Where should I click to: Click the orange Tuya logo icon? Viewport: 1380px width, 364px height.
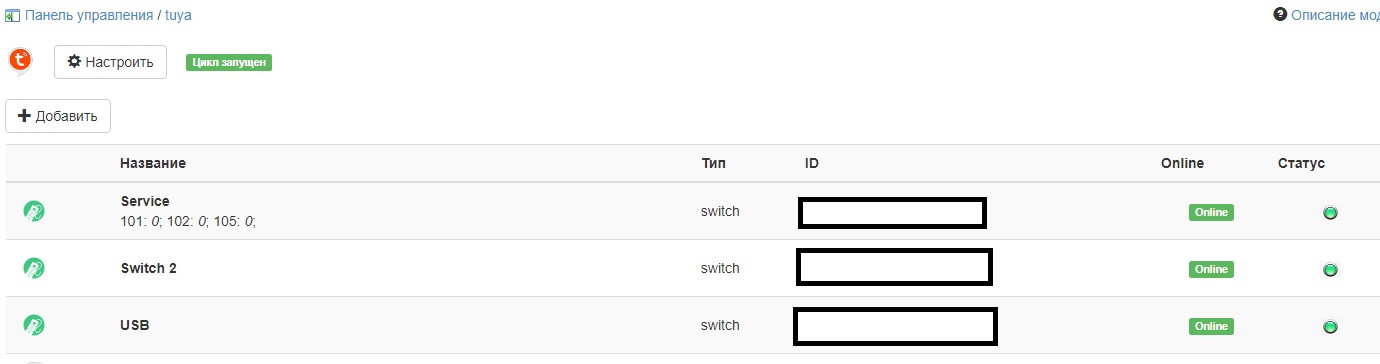19,61
